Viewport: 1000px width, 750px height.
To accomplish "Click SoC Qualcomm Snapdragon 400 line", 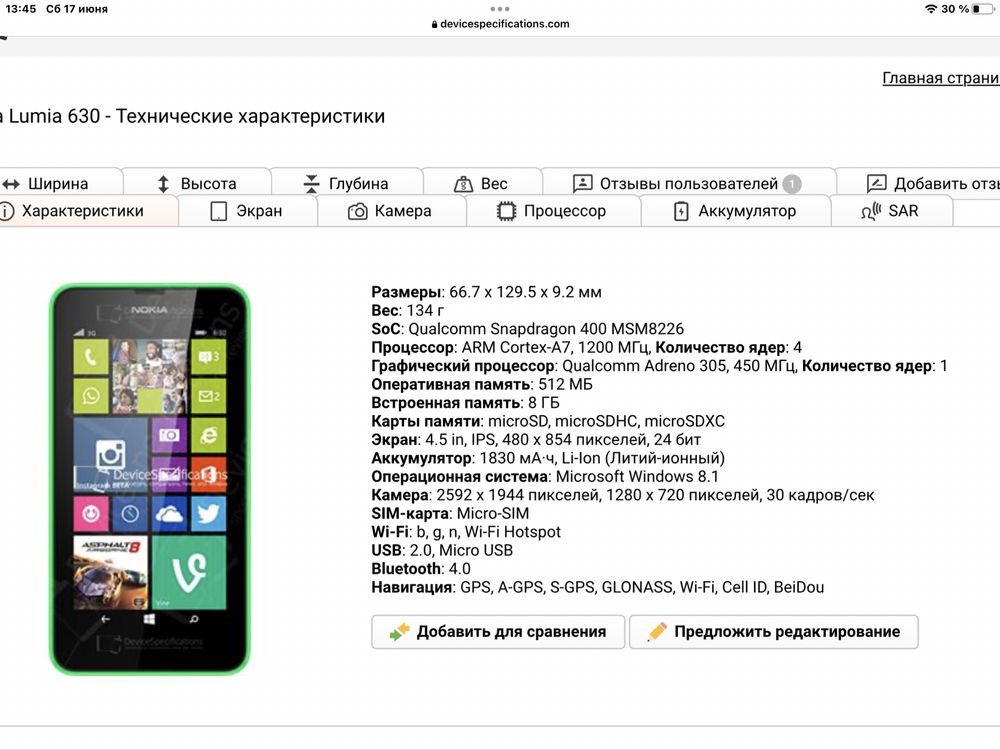I will pos(527,329).
